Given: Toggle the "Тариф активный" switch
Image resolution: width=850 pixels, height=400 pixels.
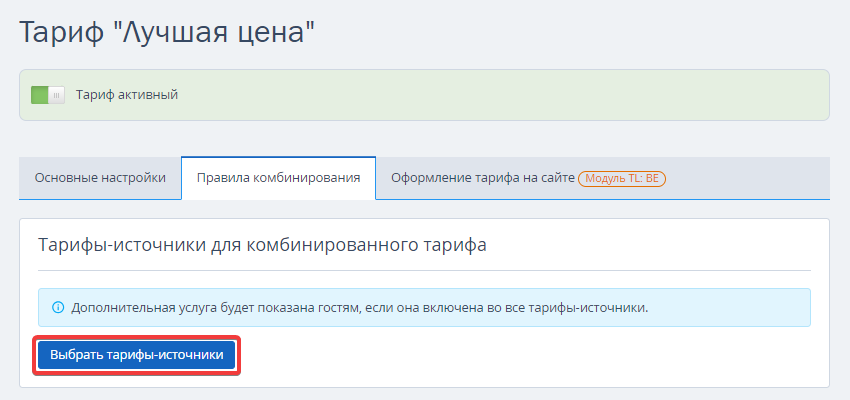Looking at the screenshot, I should pyautogui.click(x=48, y=95).
